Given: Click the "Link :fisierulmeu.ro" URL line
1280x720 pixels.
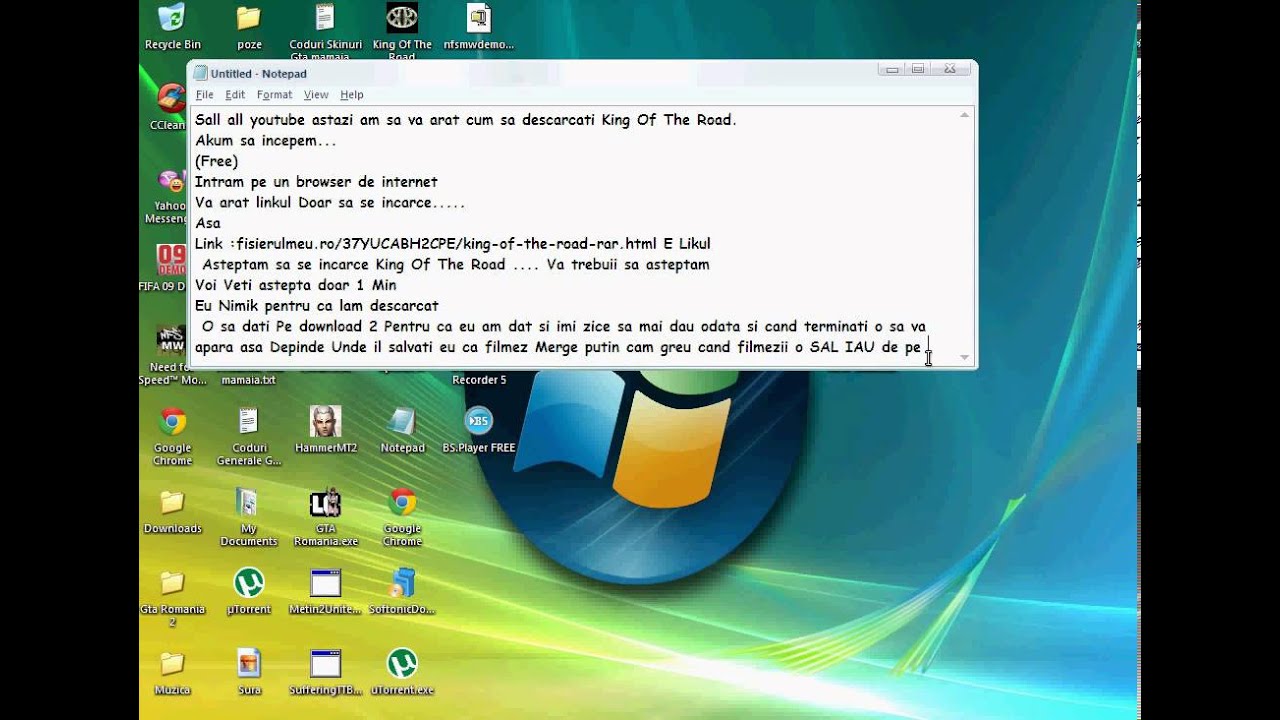Looking at the screenshot, I should (453, 244).
